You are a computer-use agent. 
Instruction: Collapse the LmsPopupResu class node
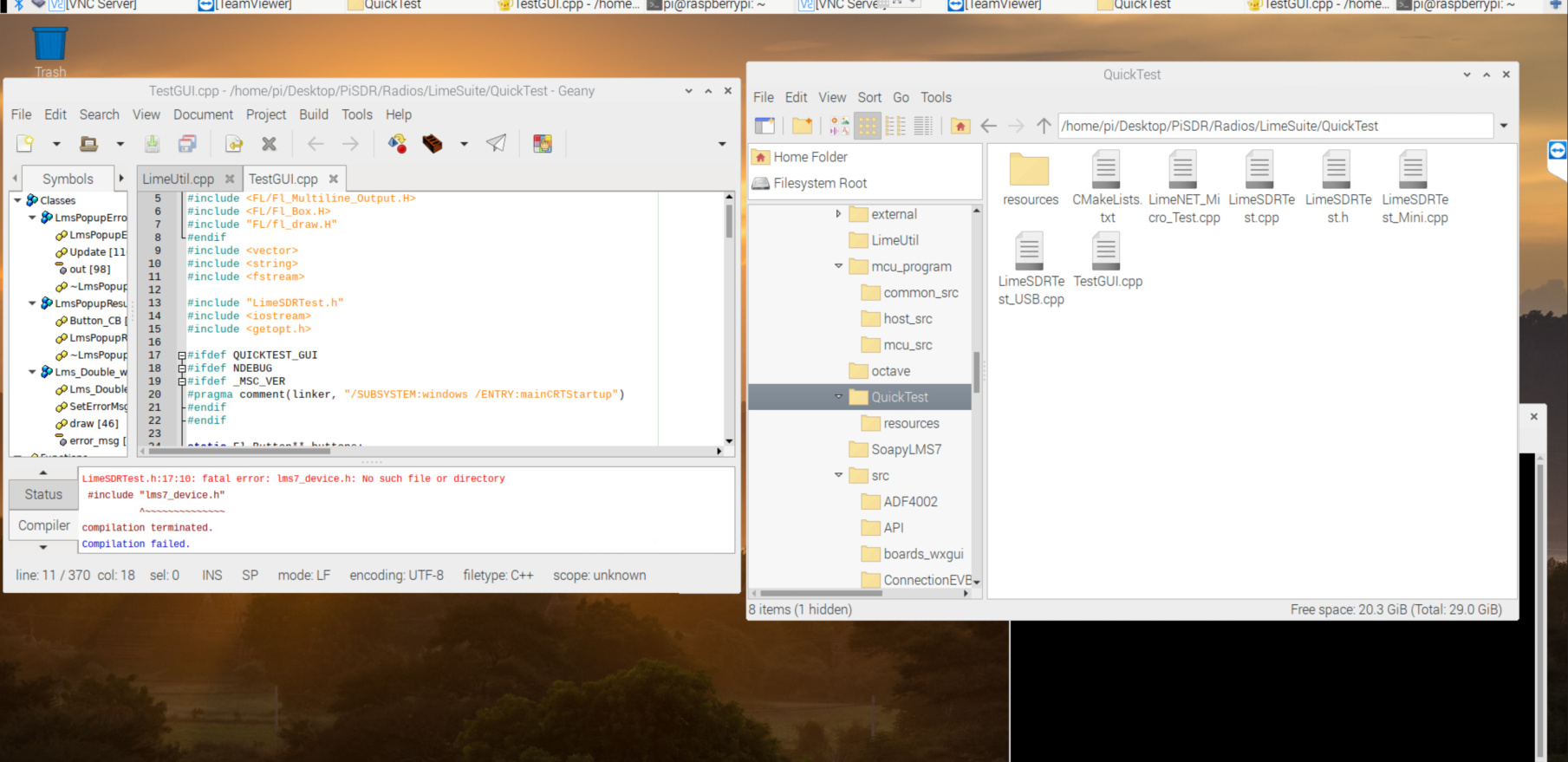(32, 303)
